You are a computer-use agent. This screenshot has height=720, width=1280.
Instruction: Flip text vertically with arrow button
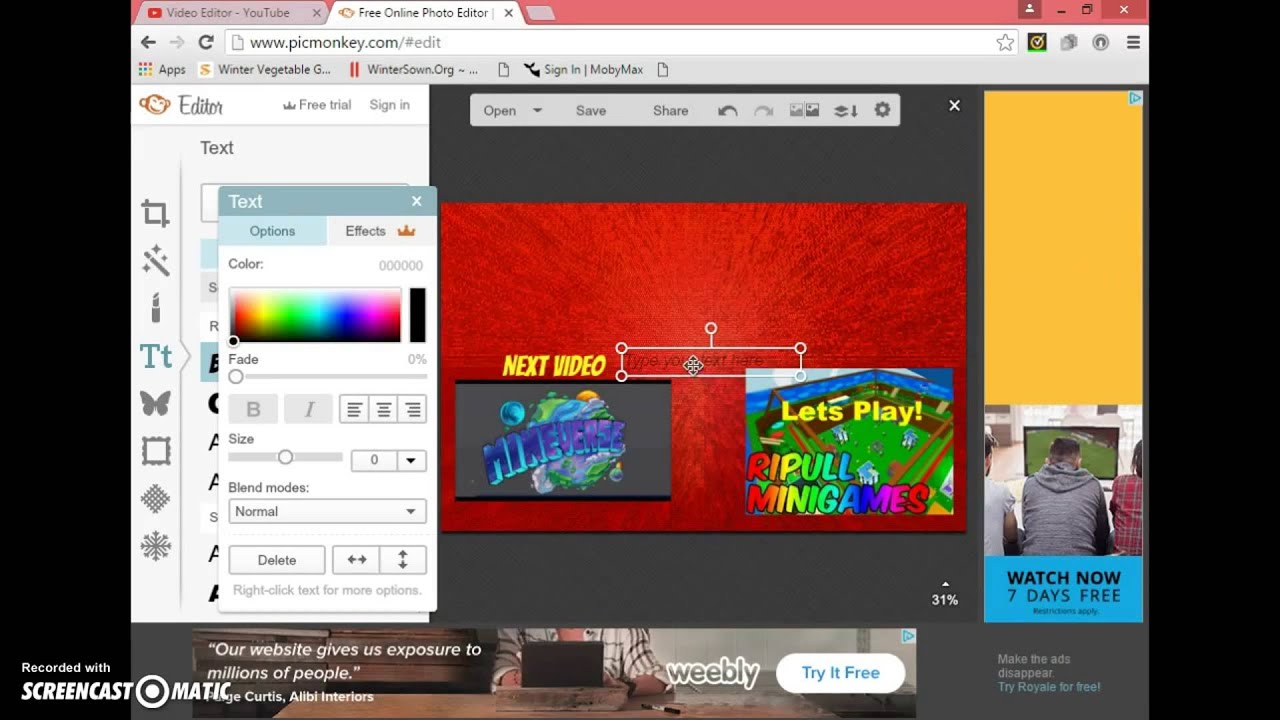coord(403,560)
